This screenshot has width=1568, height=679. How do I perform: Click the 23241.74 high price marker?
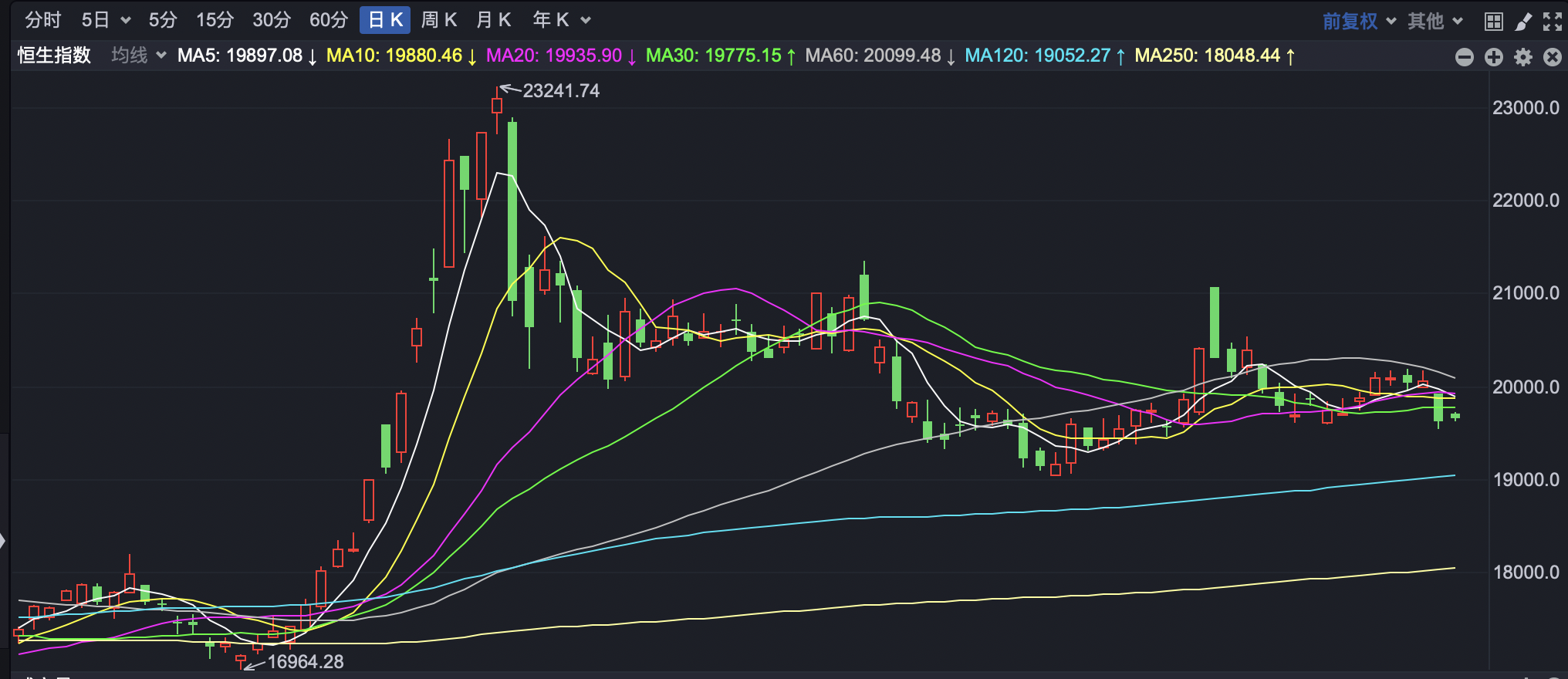[560, 91]
